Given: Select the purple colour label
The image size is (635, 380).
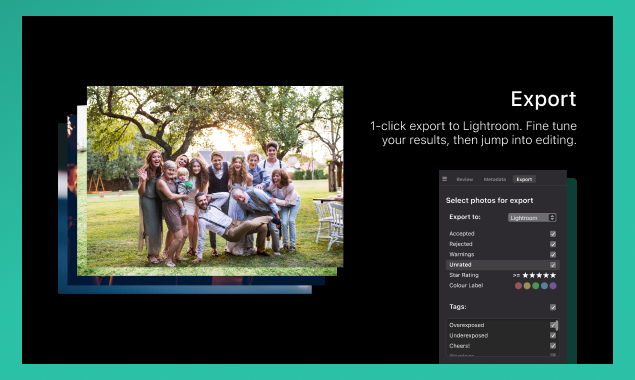Looking at the screenshot, I should pos(553,286).
